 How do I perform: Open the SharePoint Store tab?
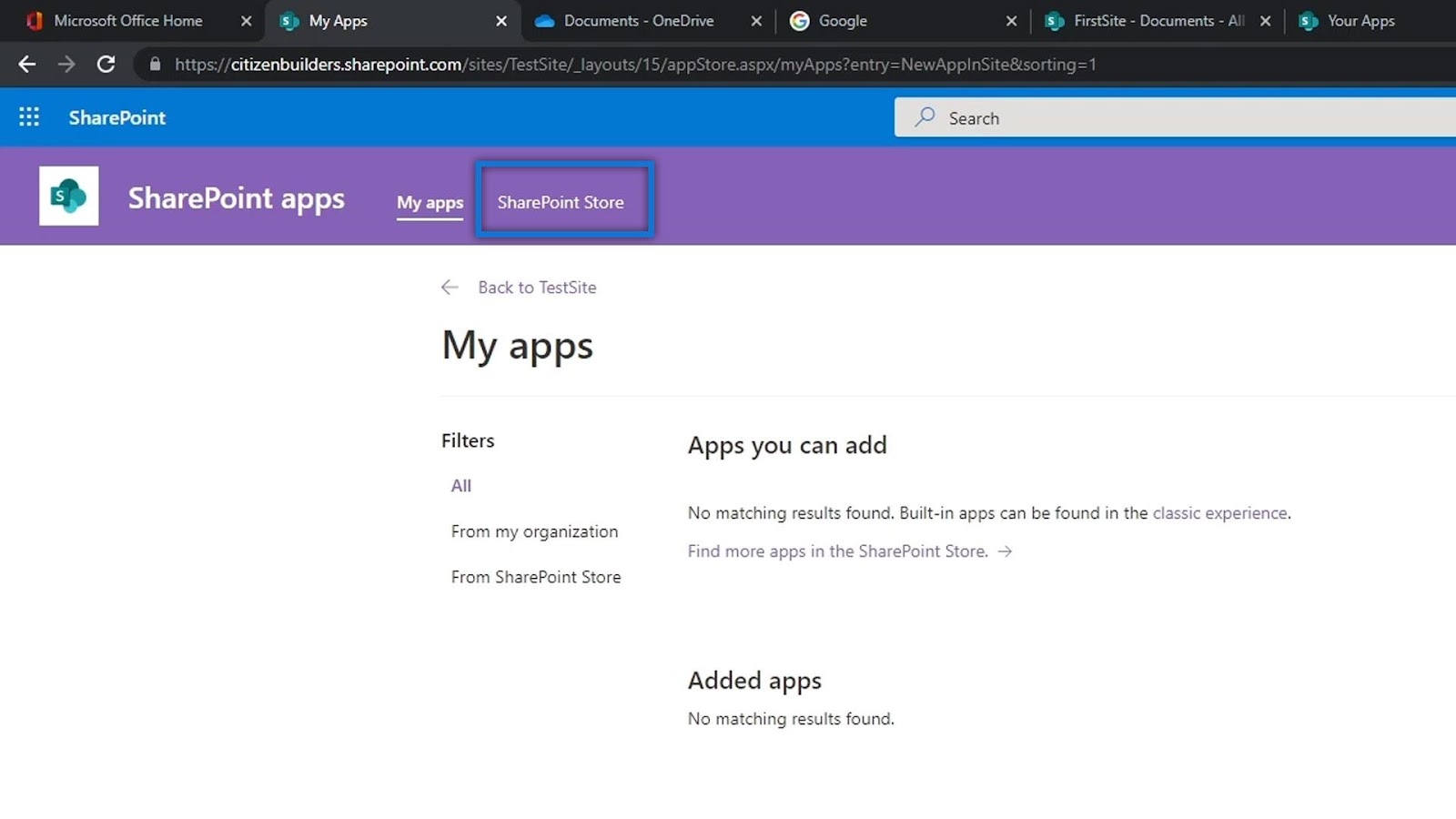pyautogui.click(x=561, y=202)
